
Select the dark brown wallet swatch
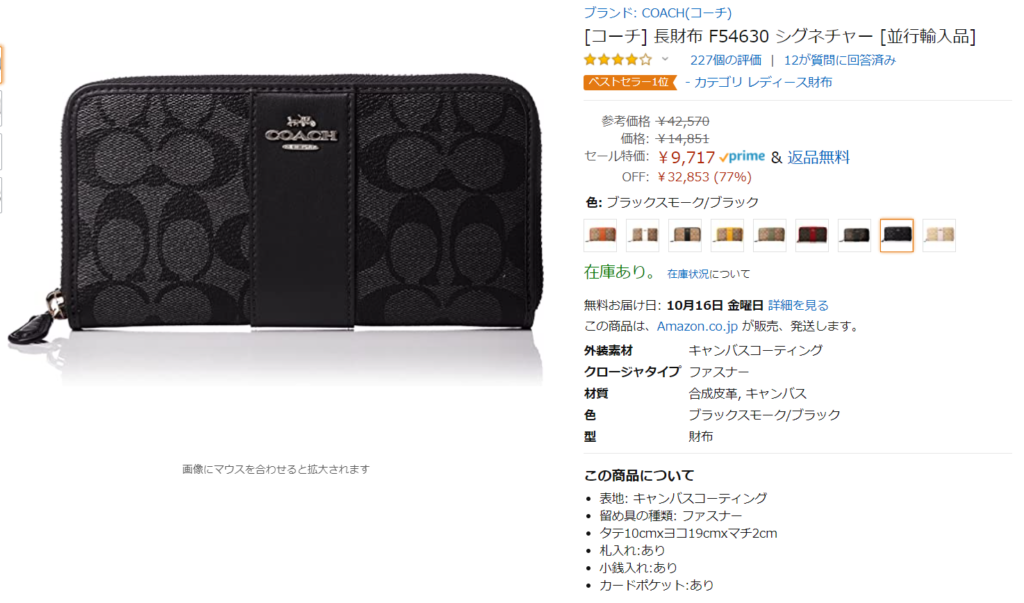[x=854, y=235]
